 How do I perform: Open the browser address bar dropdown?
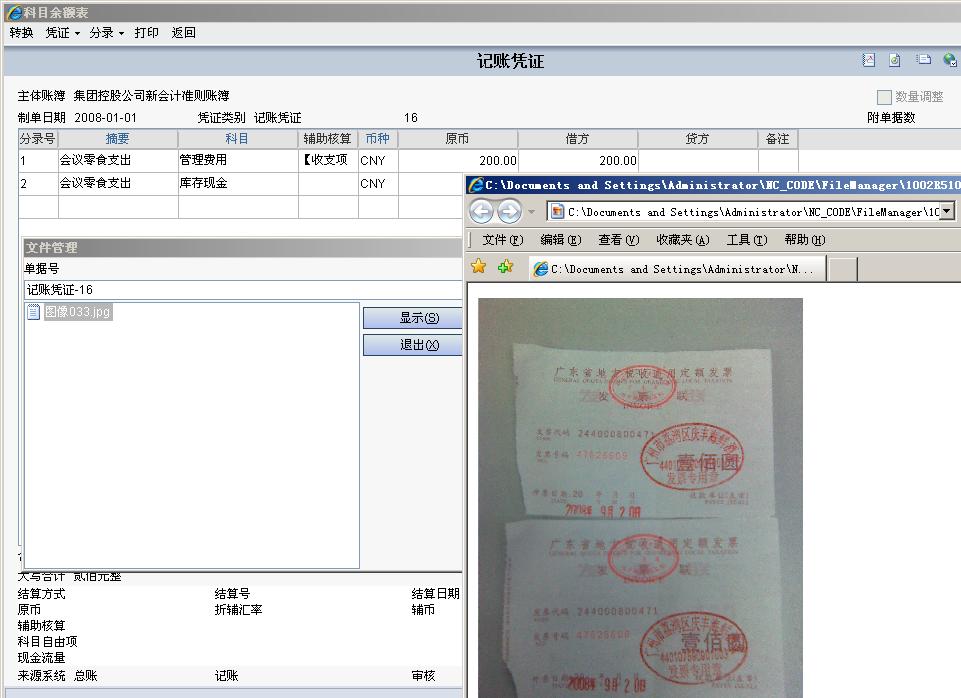coord(946,212)
